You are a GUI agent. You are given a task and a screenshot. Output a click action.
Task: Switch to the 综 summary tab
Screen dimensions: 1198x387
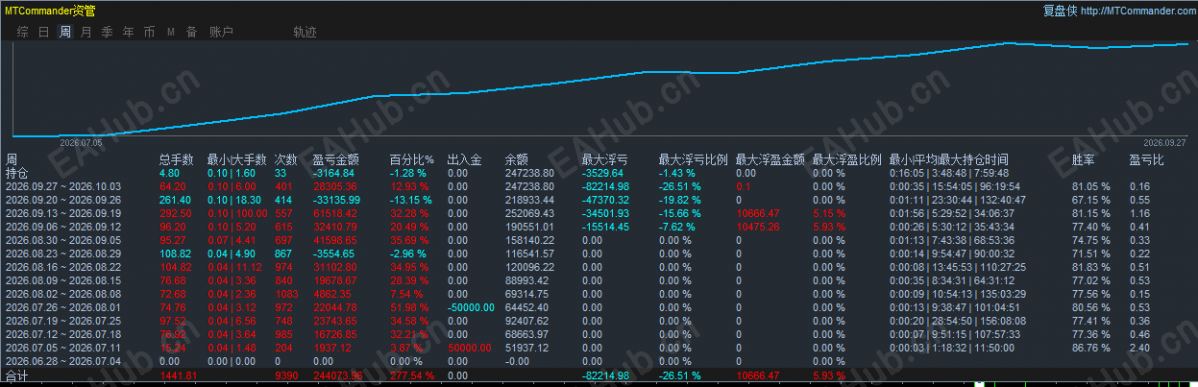[x=23, y=32]
